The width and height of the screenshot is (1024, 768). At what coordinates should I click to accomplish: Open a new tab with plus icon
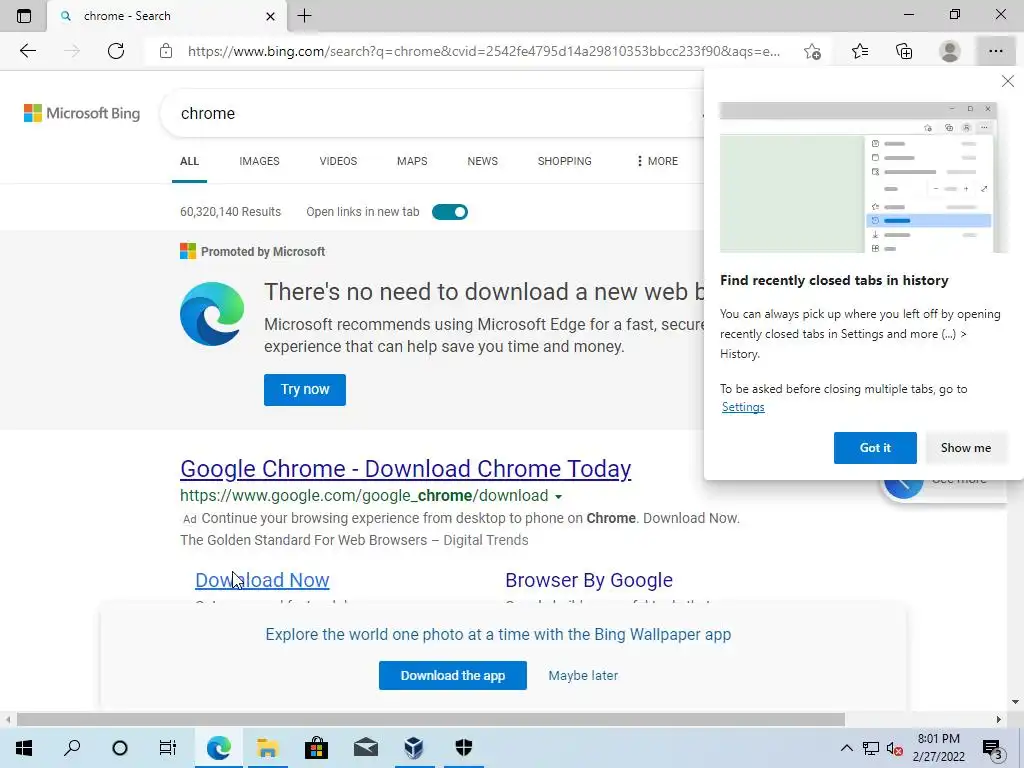[x=304, y=16]
